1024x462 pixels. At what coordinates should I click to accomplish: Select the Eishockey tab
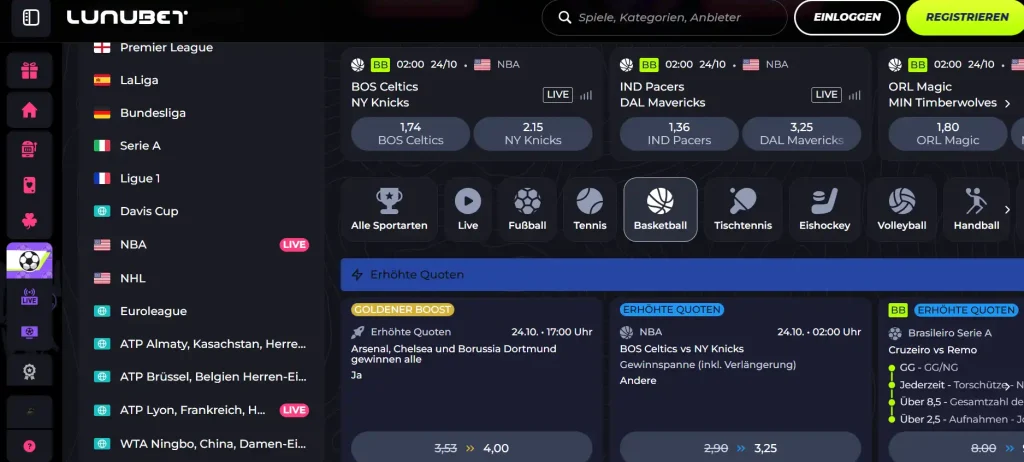825,209
